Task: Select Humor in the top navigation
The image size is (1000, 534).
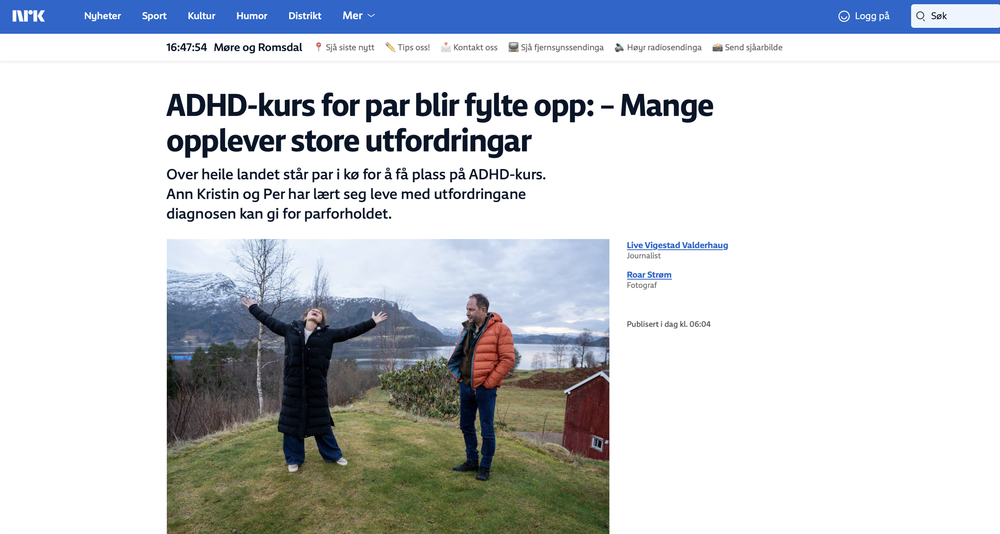Action: point(251,16)
